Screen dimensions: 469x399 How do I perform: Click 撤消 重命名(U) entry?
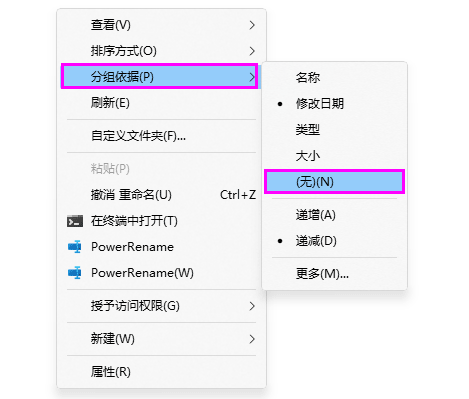pyautogui.click(x=161, y=195)
